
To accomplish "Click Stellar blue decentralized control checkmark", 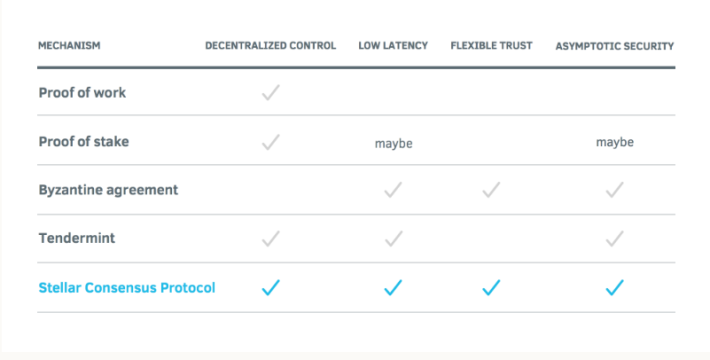I will [x=271, y=288].
